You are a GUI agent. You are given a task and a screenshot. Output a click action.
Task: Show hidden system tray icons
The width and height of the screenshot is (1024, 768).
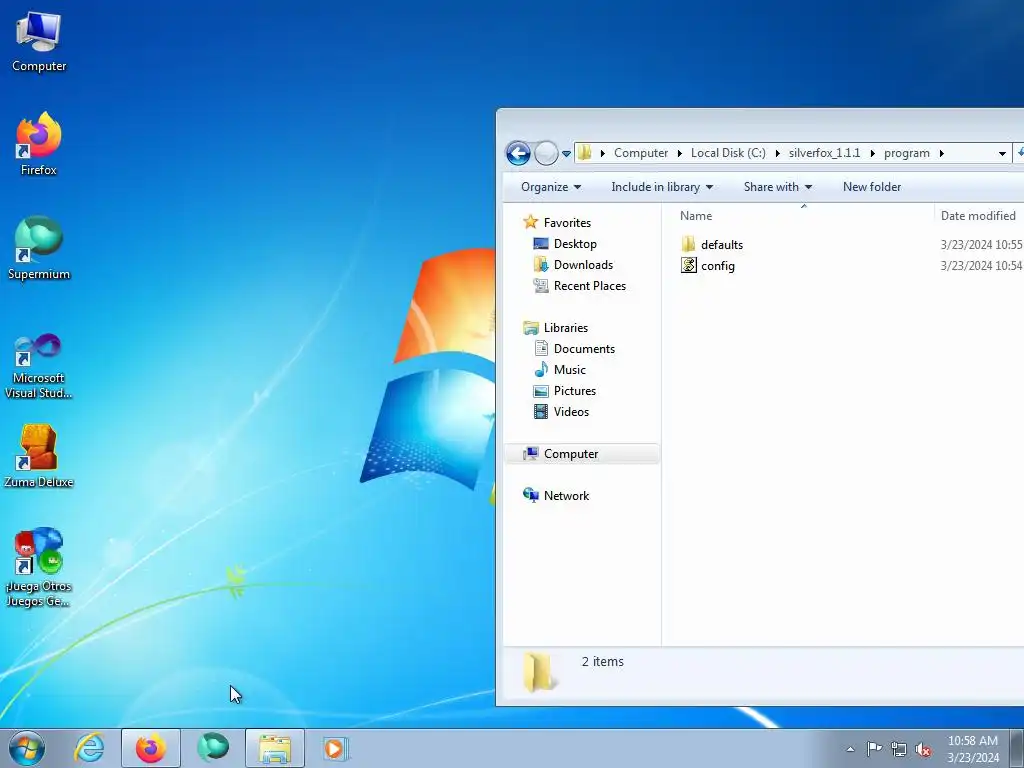pyautogui.click(x=850, y=749)
